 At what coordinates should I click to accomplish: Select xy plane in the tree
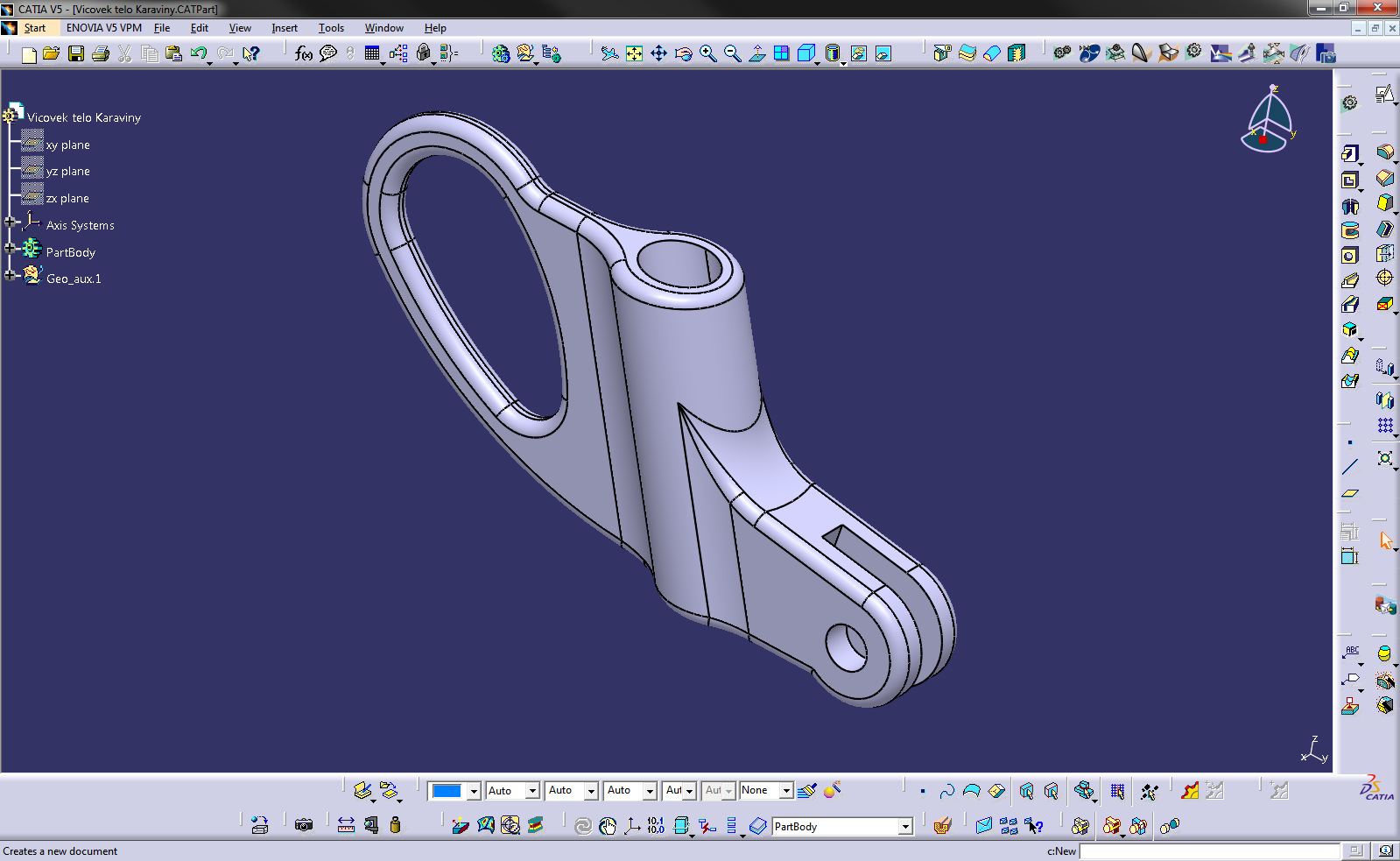67,145
